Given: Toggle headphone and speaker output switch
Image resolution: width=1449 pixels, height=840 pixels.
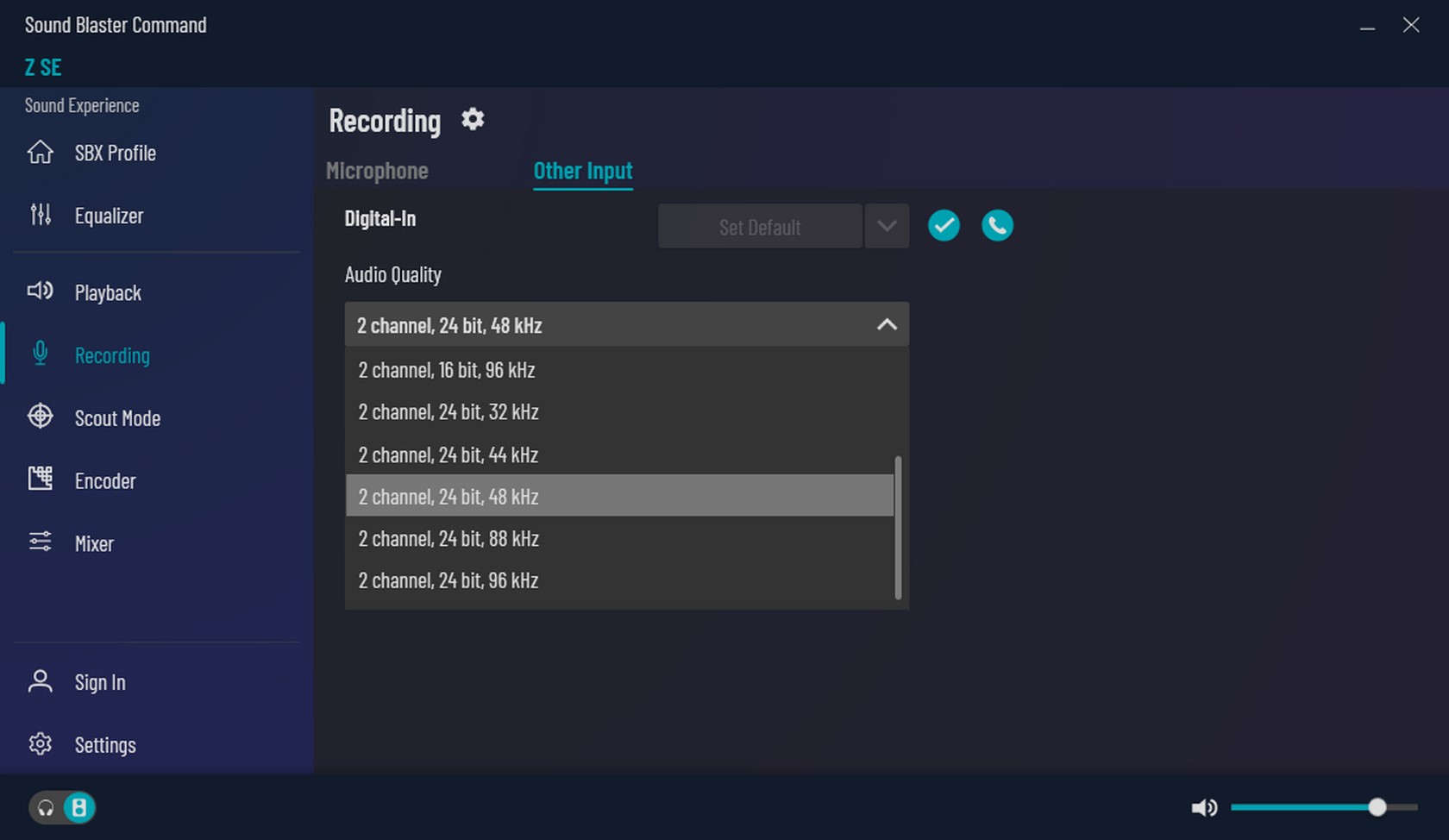Looking at the screenshot, I should tap(62, 808).
